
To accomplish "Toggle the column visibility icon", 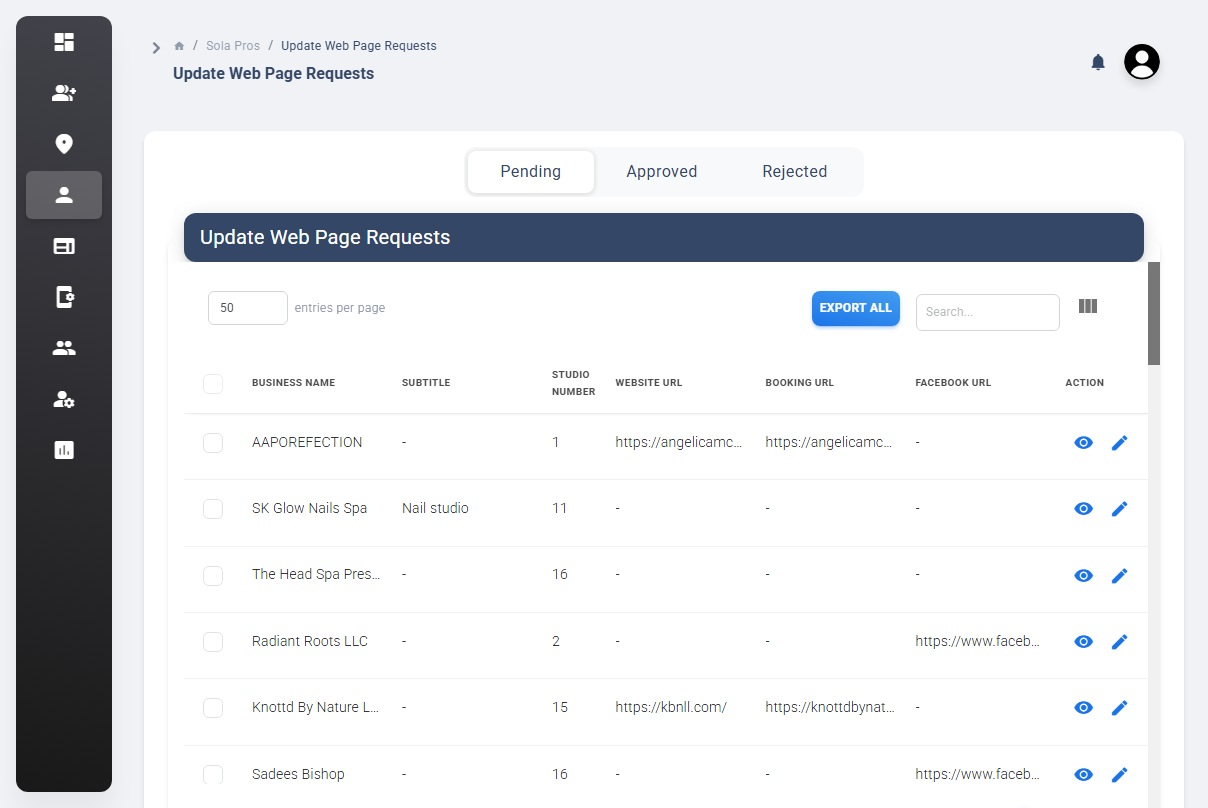I will point(1088,306).
